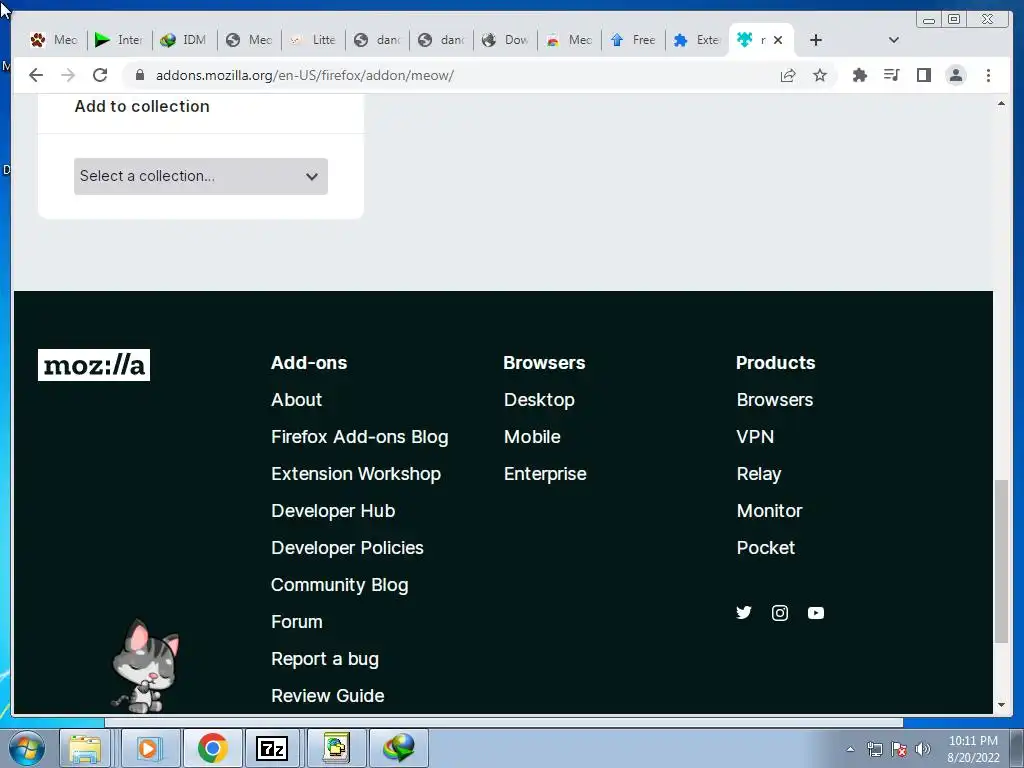Open the Extensions puzzle icon
Image resolution: width=1024 pixels, height=768 pixels.
coord(859,75)
